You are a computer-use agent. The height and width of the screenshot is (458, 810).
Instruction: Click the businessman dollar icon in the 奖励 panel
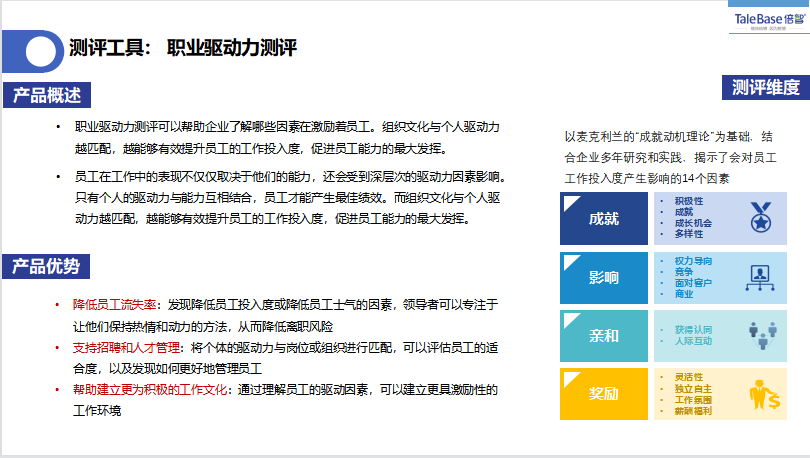(765, 394)
